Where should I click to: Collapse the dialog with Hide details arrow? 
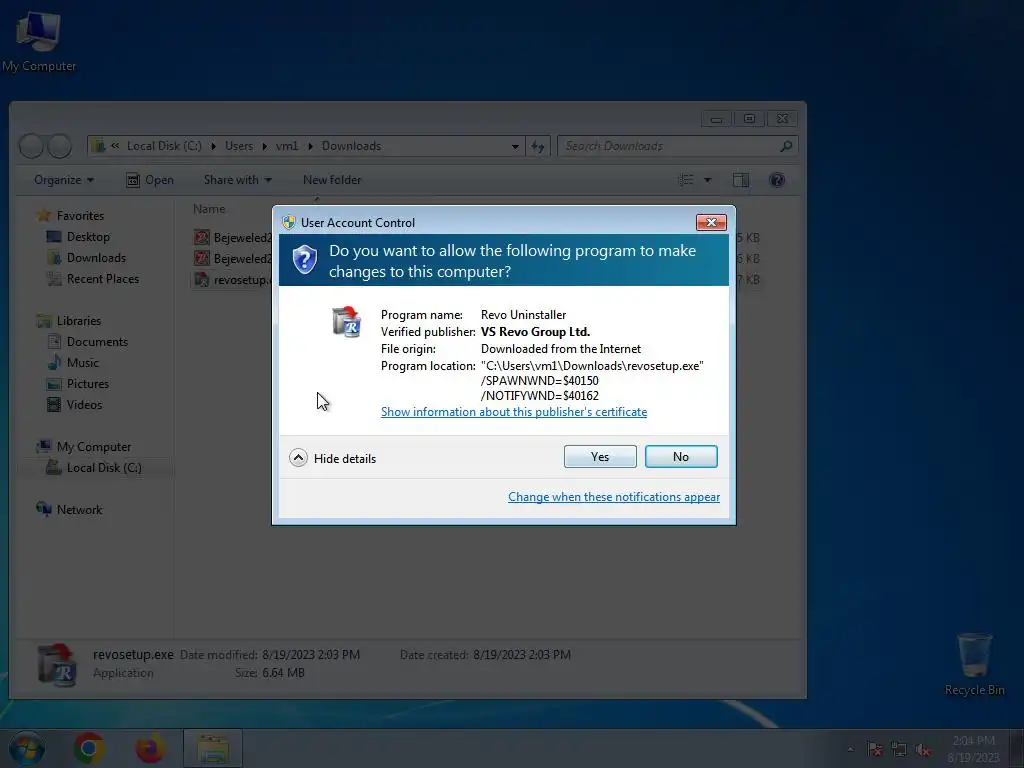coord(298,458)
